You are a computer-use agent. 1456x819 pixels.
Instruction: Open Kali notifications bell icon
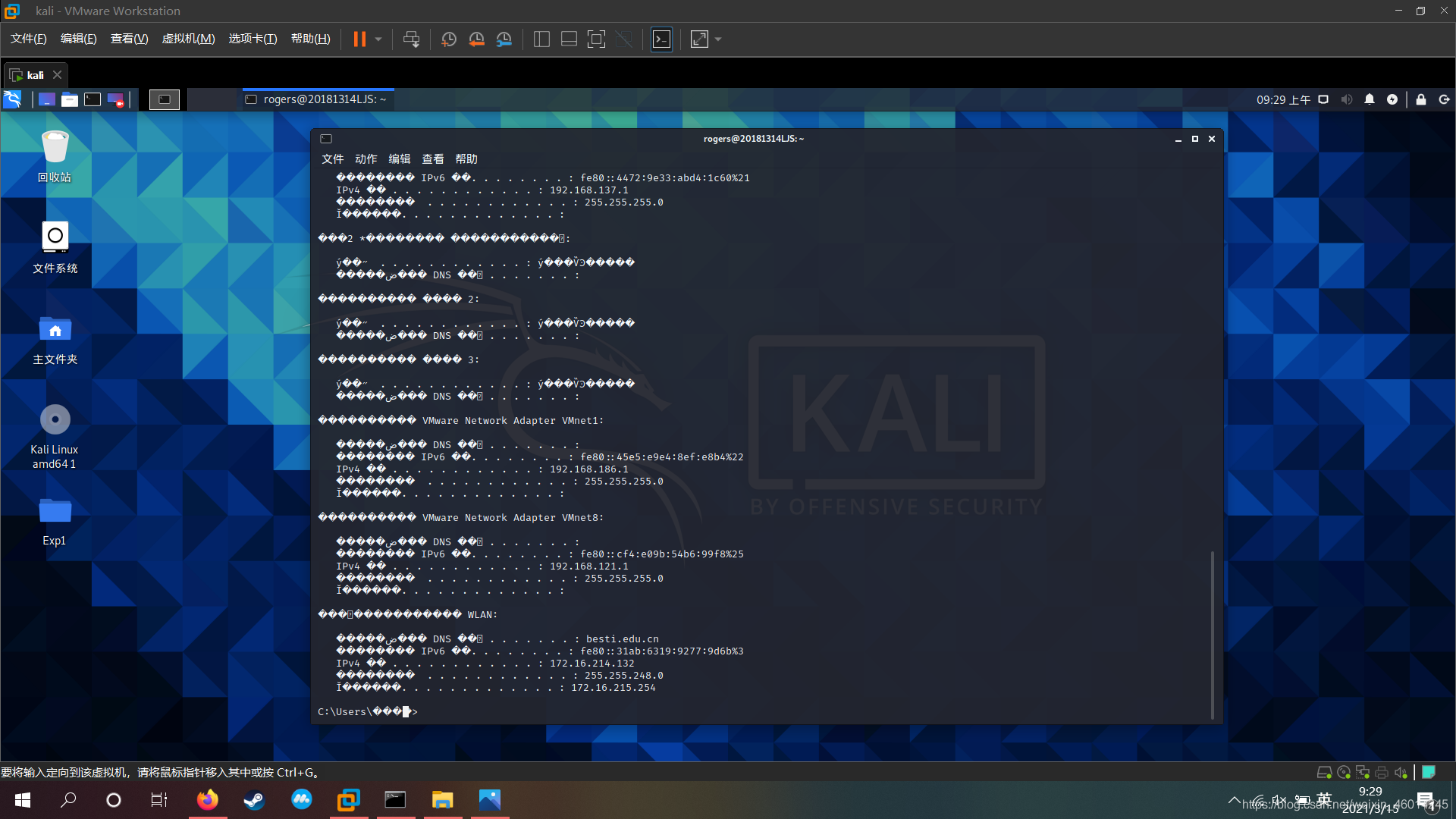[1370, 99]
